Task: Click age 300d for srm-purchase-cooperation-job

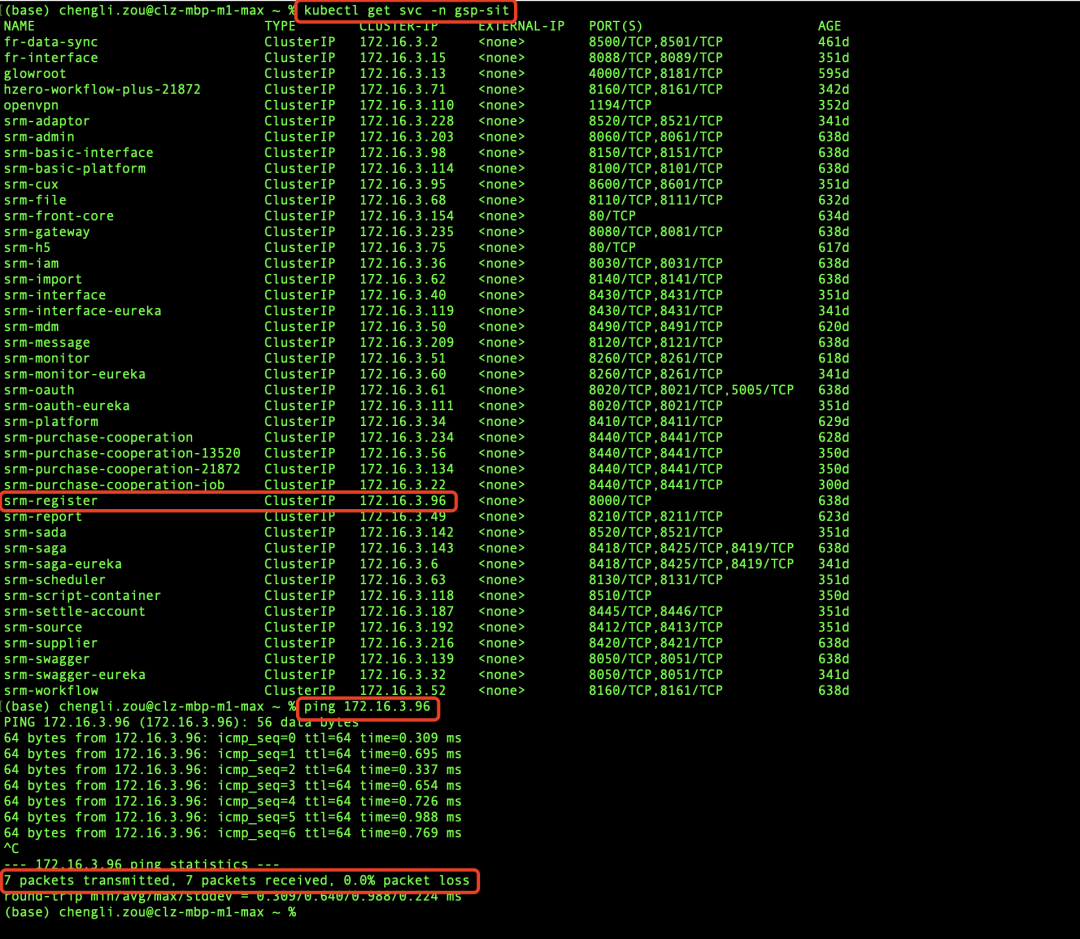Action: coord(833,486)
